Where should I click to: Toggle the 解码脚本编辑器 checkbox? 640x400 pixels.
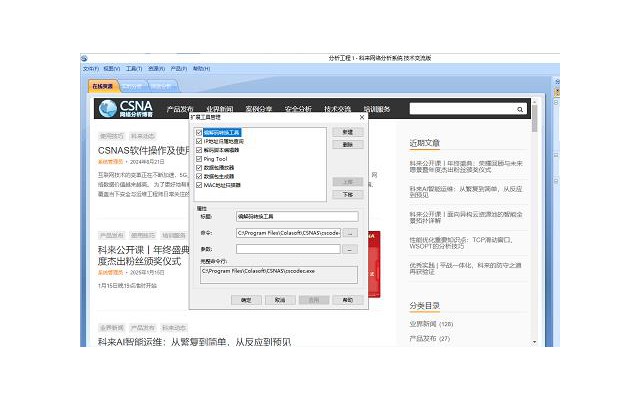pyautogui.click(x=199, y=150)
